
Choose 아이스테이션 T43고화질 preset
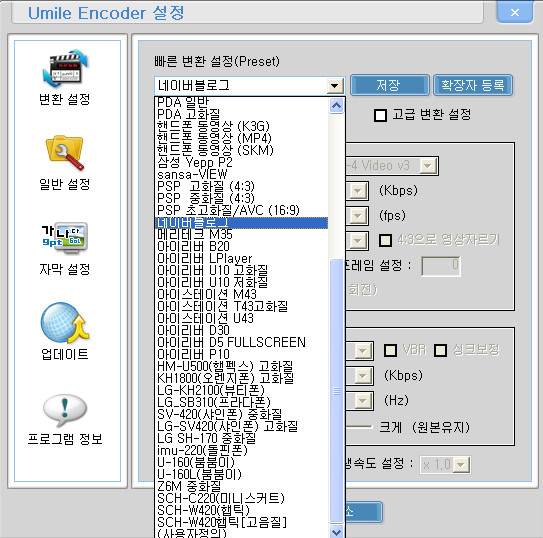click(242, 306)
